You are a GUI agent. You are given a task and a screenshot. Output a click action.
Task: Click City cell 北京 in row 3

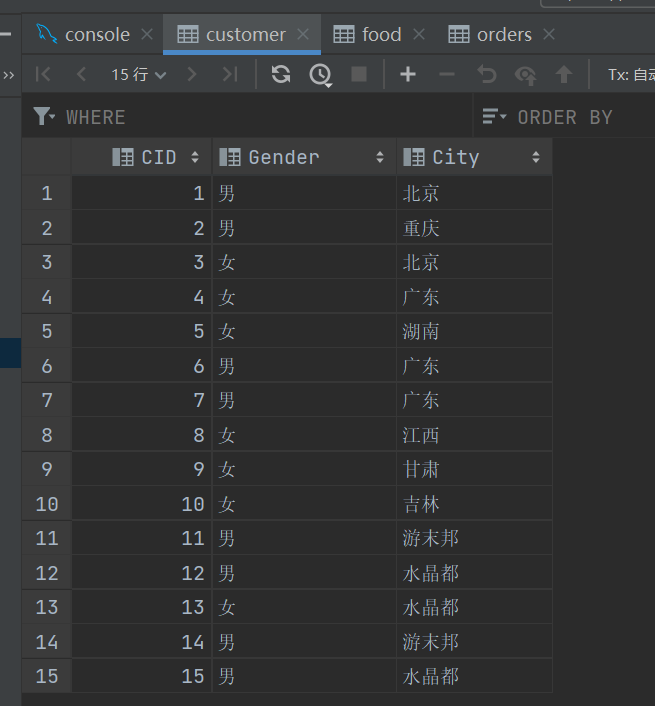[474, 262]
